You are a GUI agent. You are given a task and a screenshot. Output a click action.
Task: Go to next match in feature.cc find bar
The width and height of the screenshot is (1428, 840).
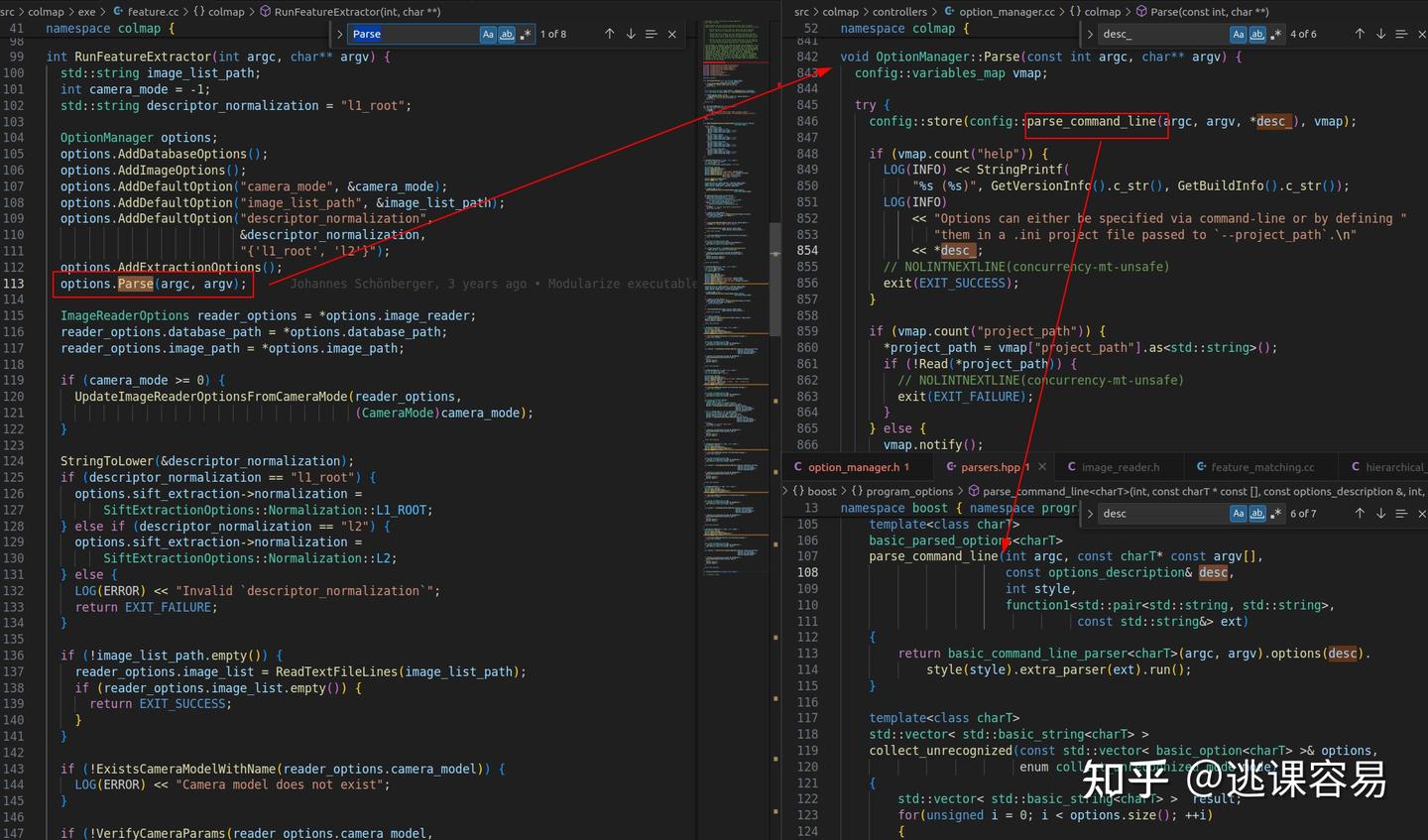(631, 34)
